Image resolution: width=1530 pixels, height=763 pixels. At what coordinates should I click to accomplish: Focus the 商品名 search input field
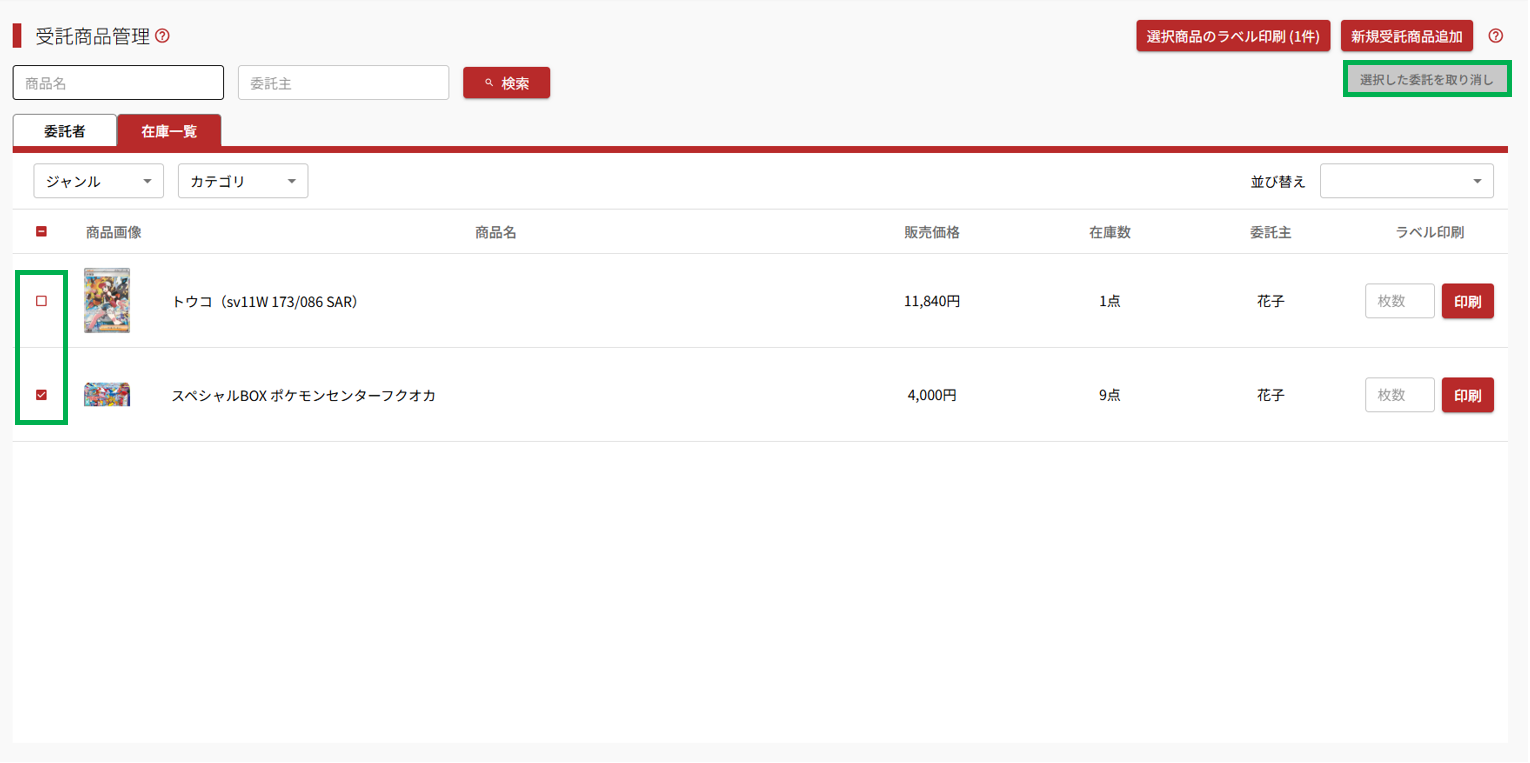click(118, 83)
